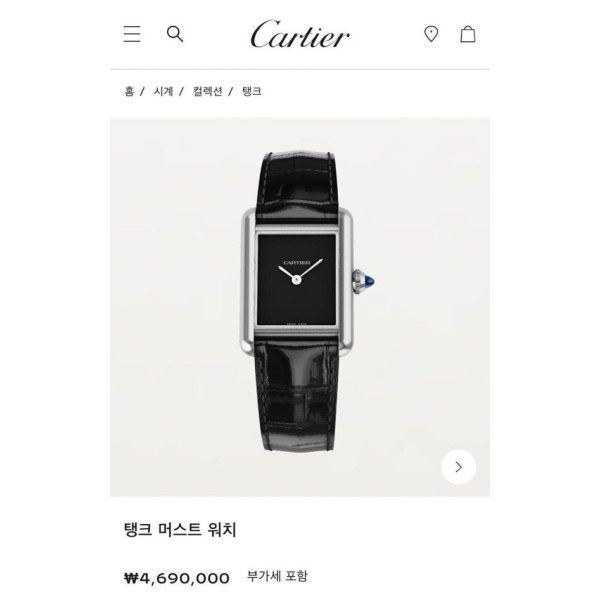Image resolution: width=600 pixels, height=600 pixels.
Task: Click the Cartier logo to go home
Action: 300,34
